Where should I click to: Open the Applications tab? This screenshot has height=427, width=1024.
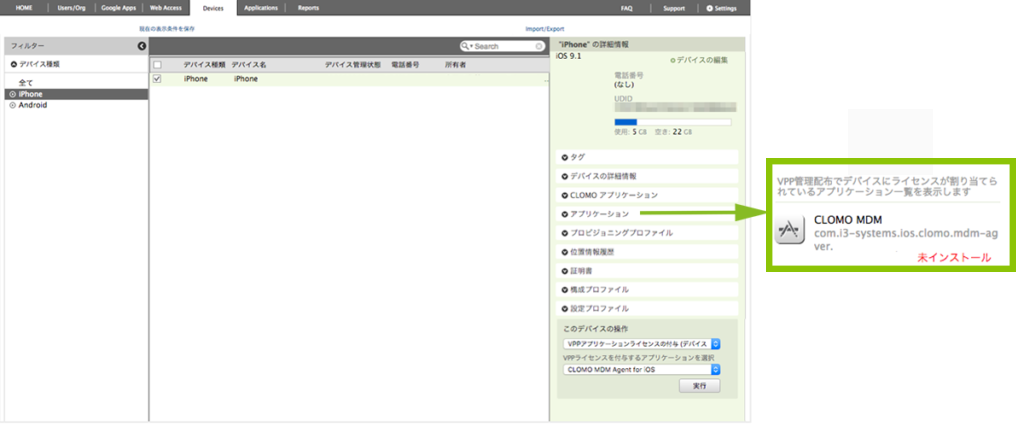pos(261,8)
